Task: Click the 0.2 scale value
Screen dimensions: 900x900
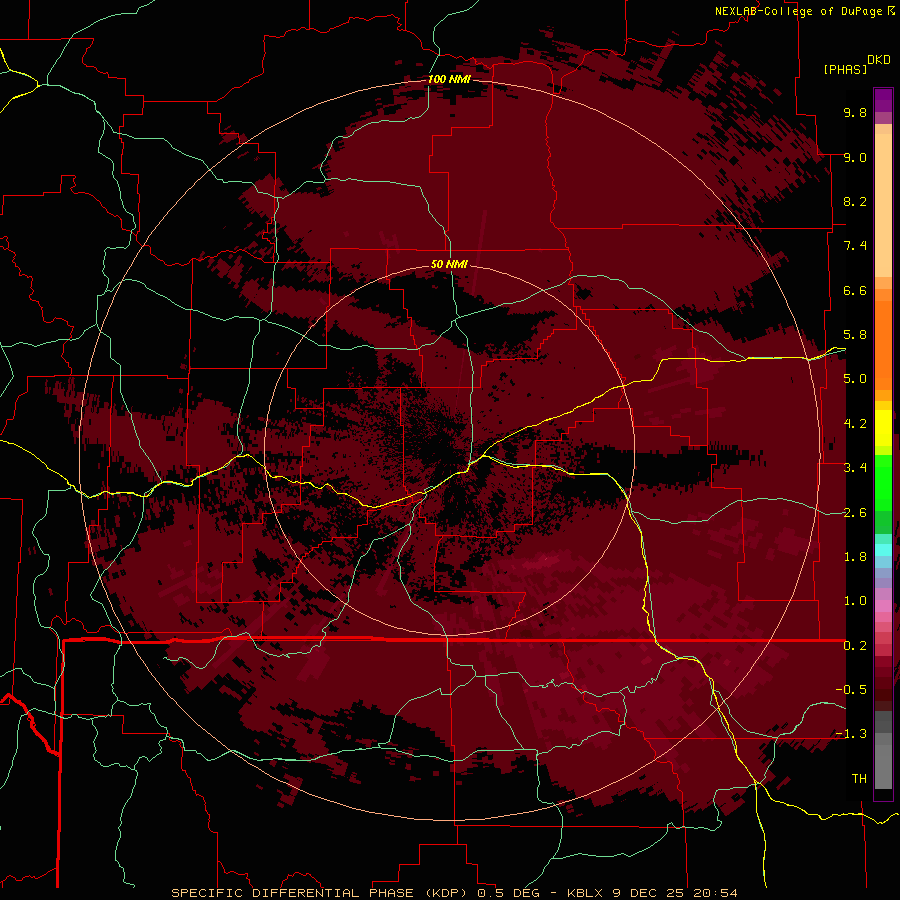Action: [855, 646]
